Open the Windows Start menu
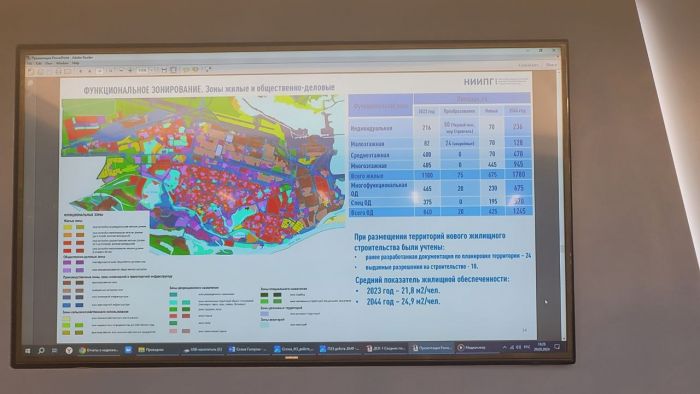This screenshot has width=700, height=394. coord(27,351)
